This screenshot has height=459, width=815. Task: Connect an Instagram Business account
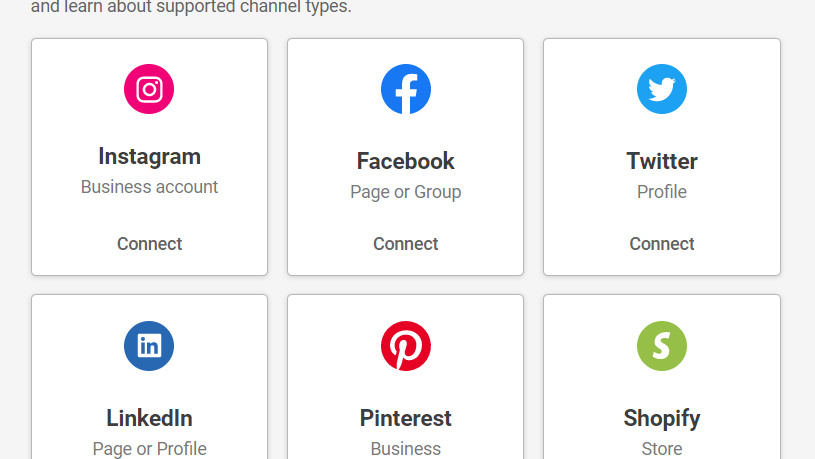(x=149, y=243)
